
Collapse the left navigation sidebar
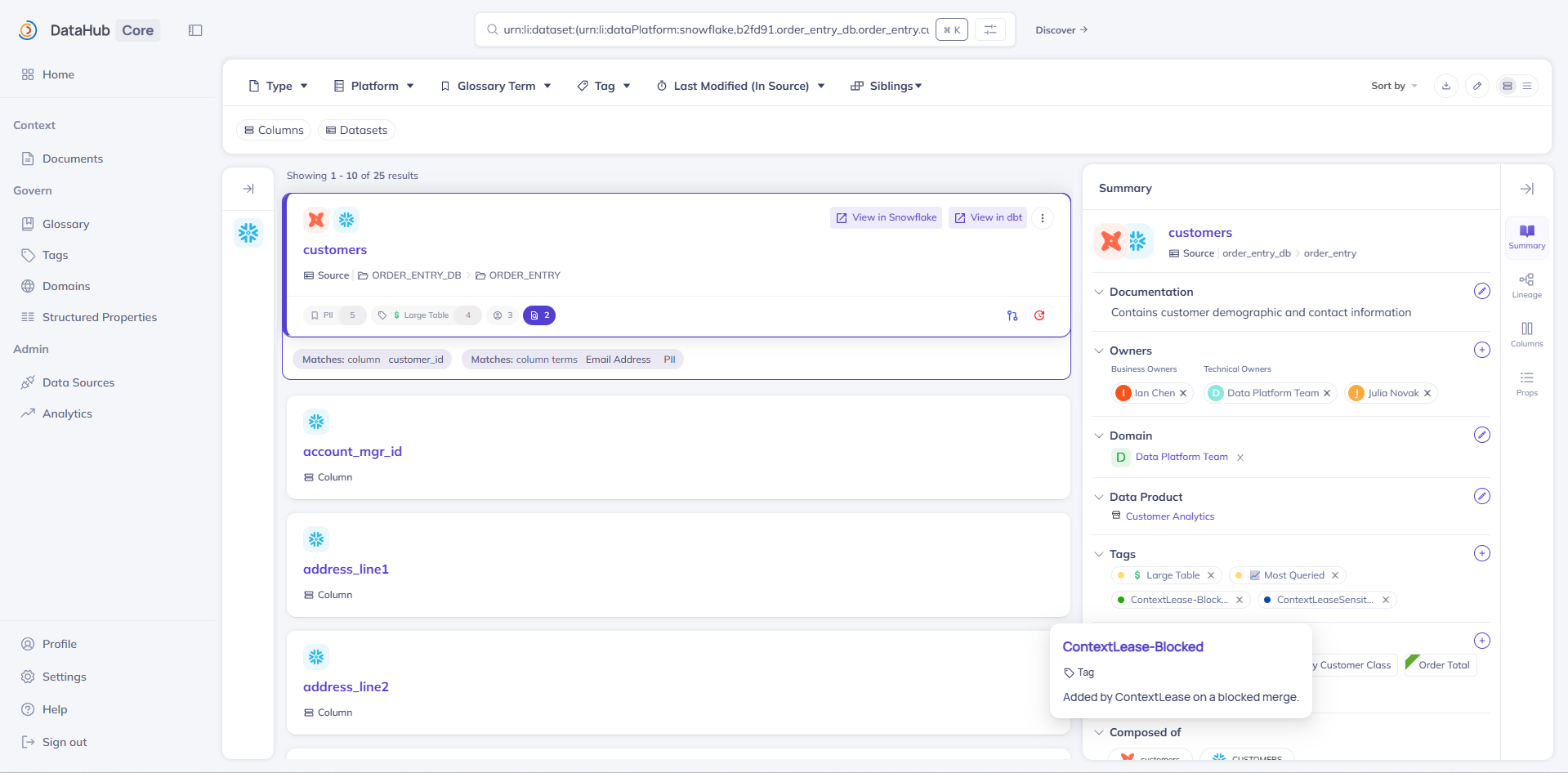click(x=195, y=30)
